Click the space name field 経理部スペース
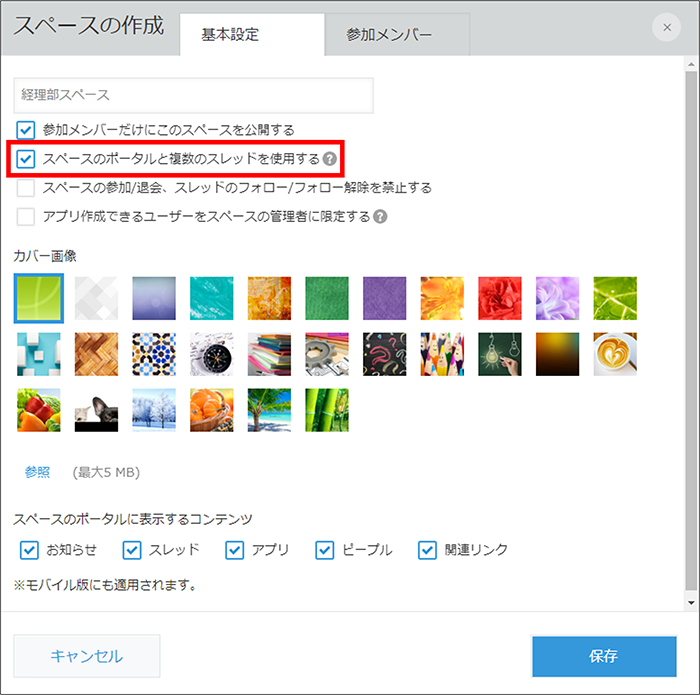700x695 pixels. pos(194,95)
